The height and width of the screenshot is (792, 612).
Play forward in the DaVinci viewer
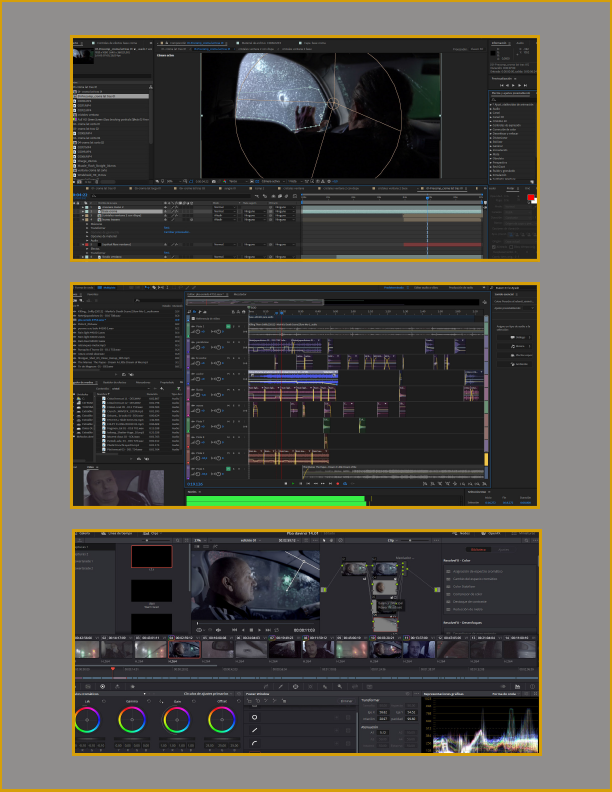point(260,630)
